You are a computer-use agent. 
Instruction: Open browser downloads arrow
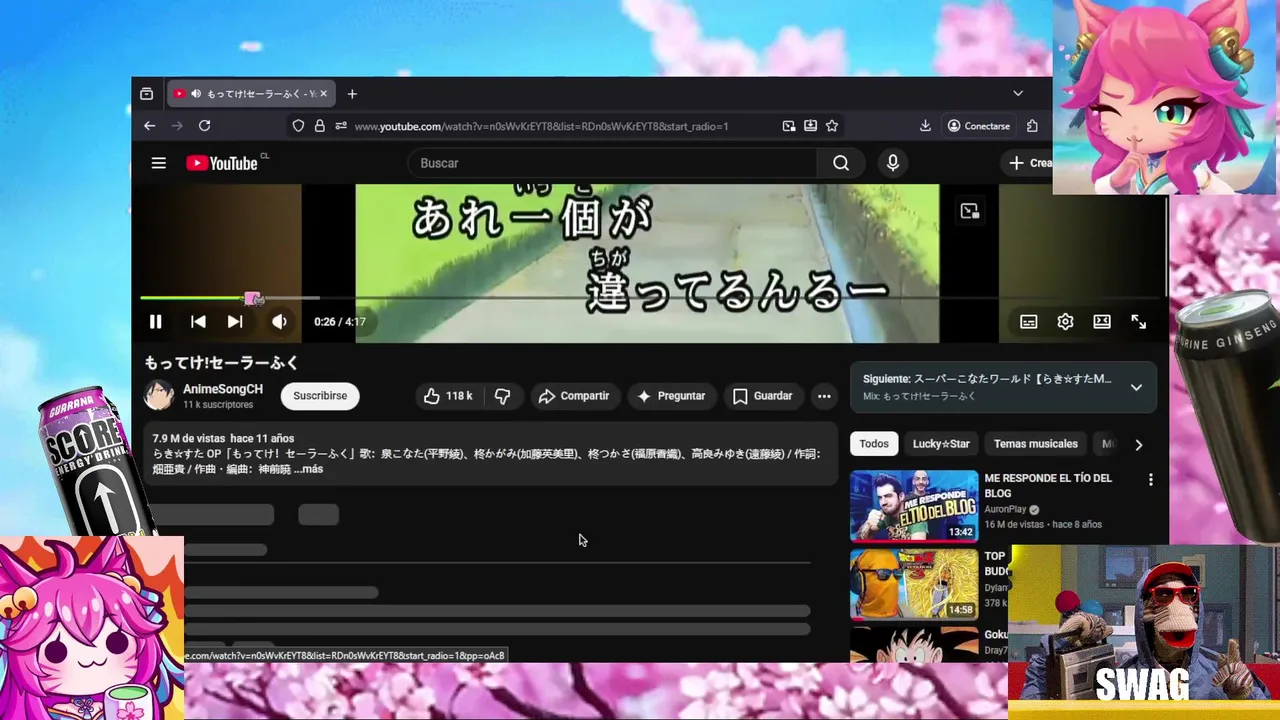[x=925, y=126]
